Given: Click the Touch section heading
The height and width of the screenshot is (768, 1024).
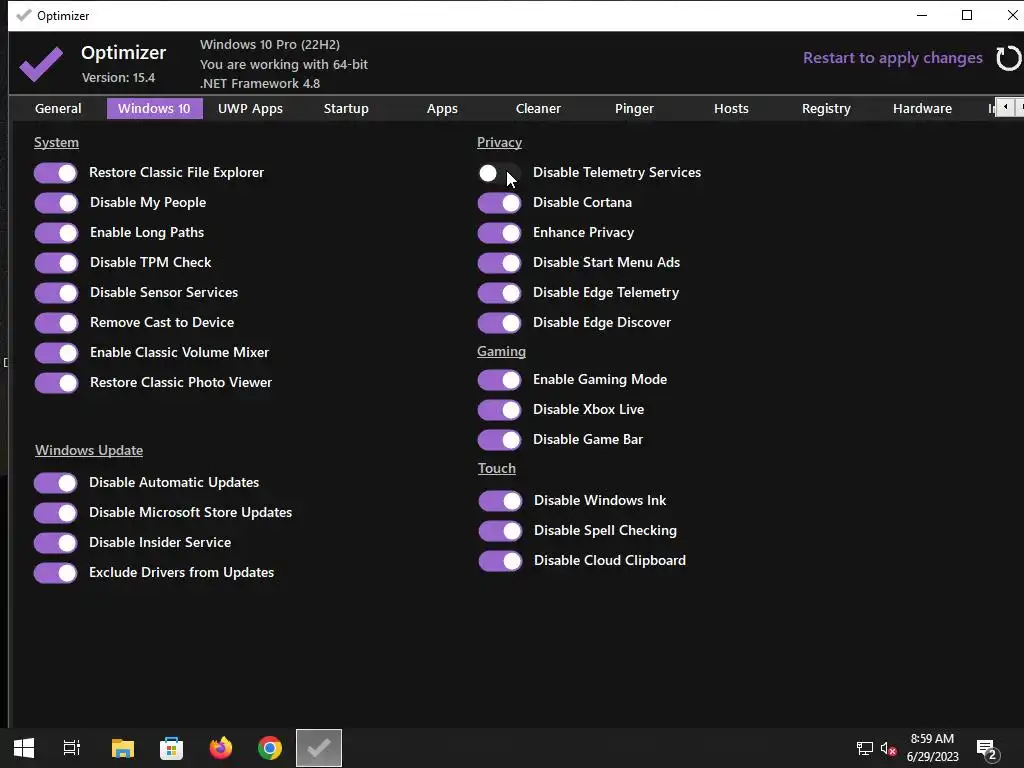Looking at the screenshot, I should point(496,468).
